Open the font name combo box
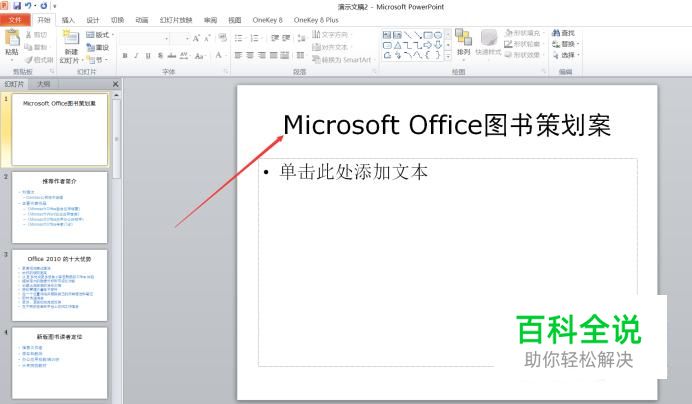 pos(144,39)
